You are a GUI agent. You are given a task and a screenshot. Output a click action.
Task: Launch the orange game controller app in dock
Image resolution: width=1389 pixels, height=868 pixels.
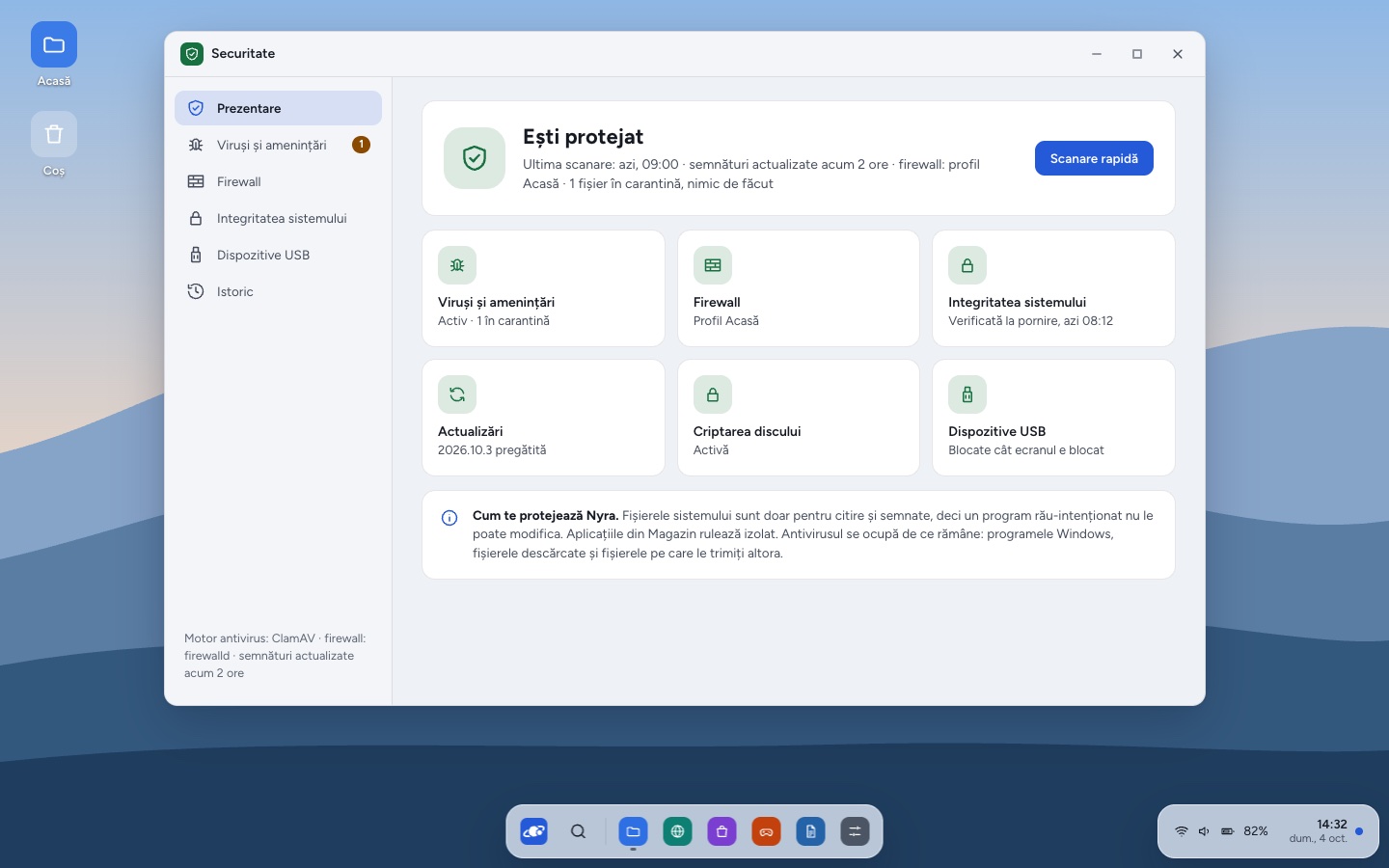pyautogui.click(x=766, y=831)
